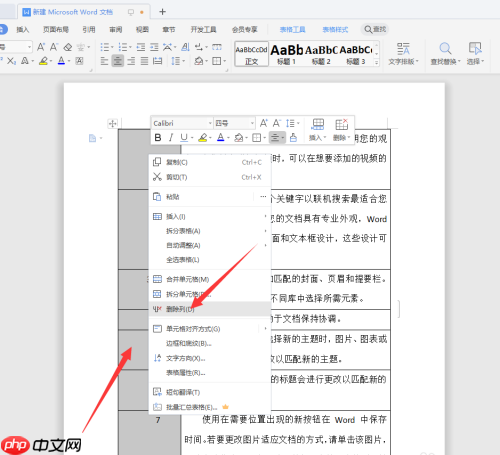Viewport: 500px width, 455px height.
Task: Open the 章节 ribbon tab
Action: [169, 30]
